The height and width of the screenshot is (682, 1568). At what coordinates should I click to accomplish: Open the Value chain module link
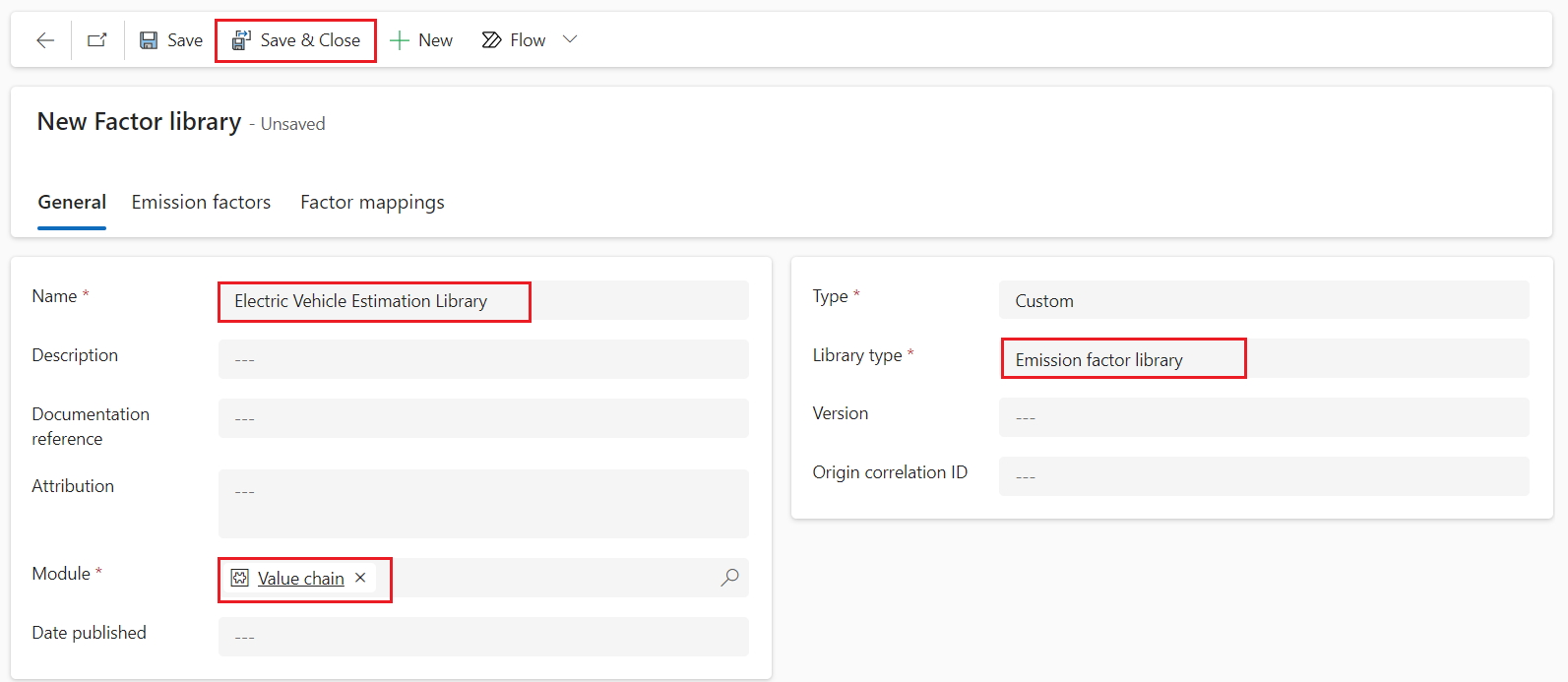[x=301, y=579]
